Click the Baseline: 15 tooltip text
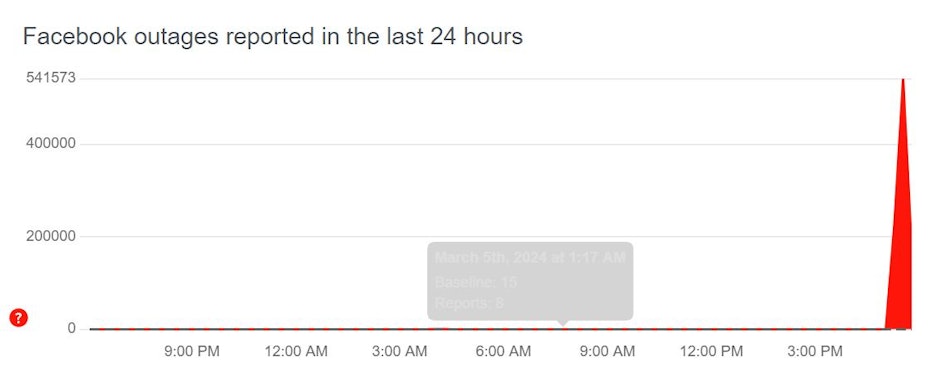The image size is (940, 382). [x=475, y=282]
